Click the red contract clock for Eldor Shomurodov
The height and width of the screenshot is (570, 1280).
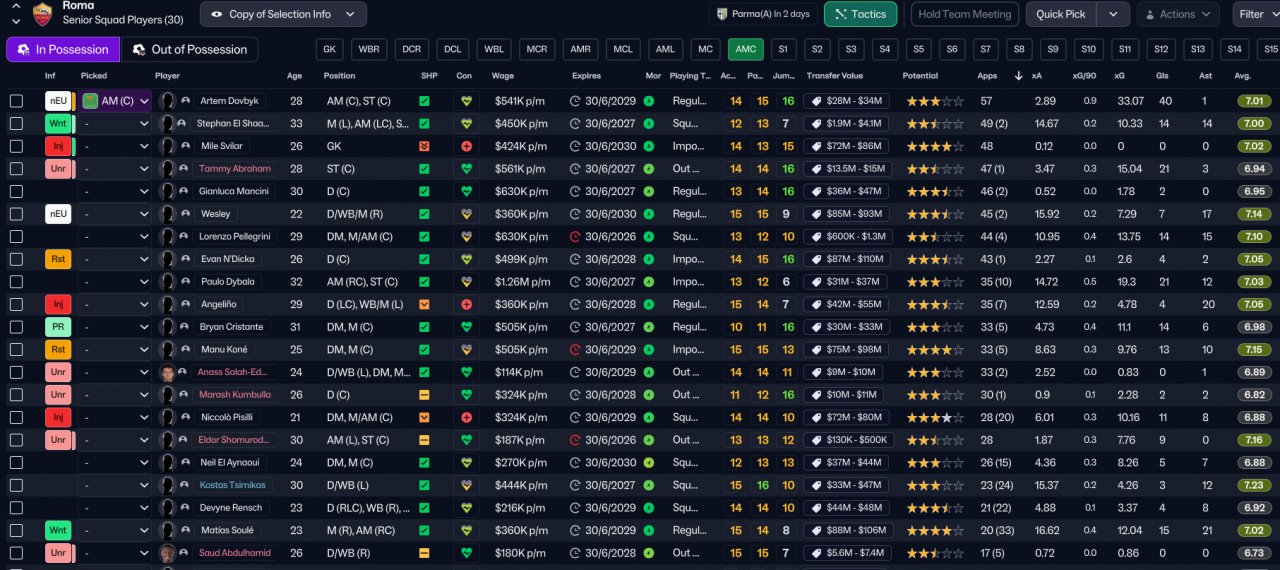(575, 440)
